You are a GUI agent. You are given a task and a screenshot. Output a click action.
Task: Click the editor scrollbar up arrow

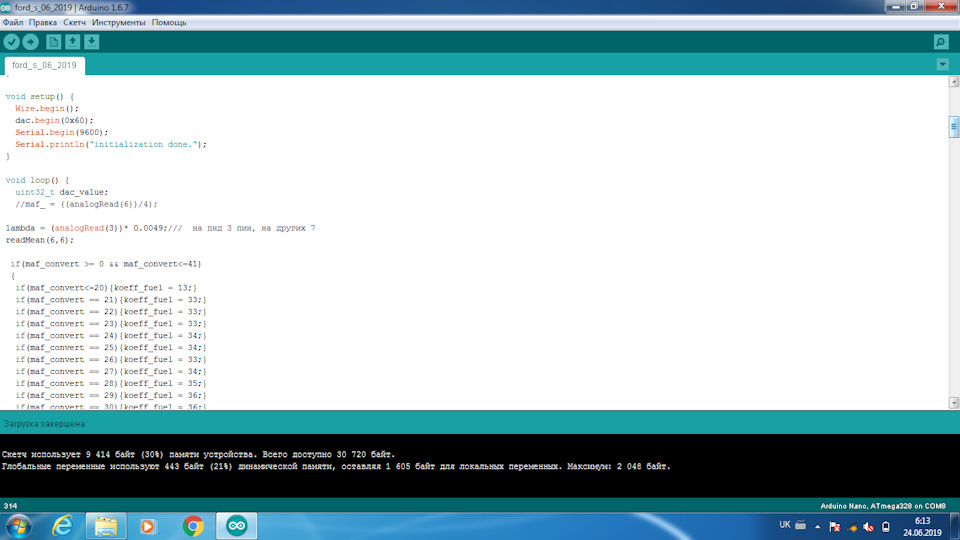(954, 81)
